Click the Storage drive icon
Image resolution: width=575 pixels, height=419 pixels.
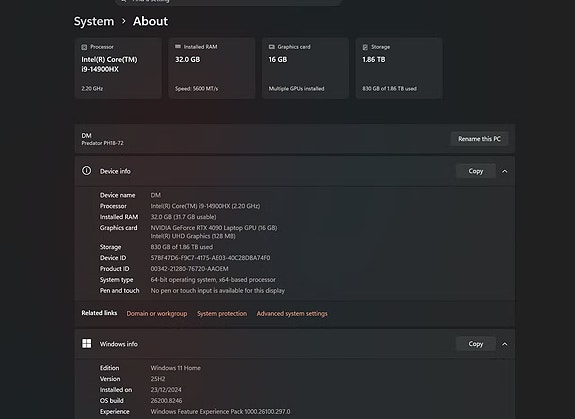click(x=365, y=47)
